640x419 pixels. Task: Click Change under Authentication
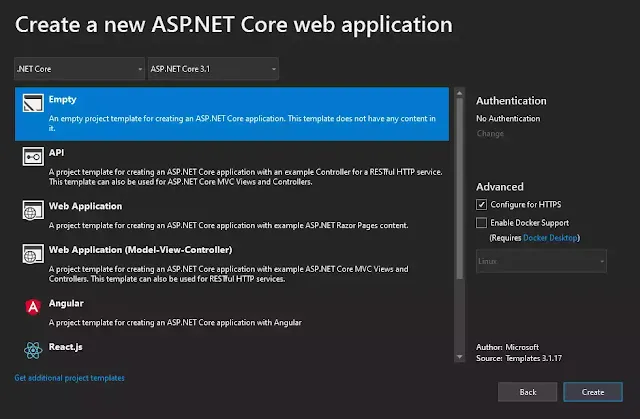490,133
